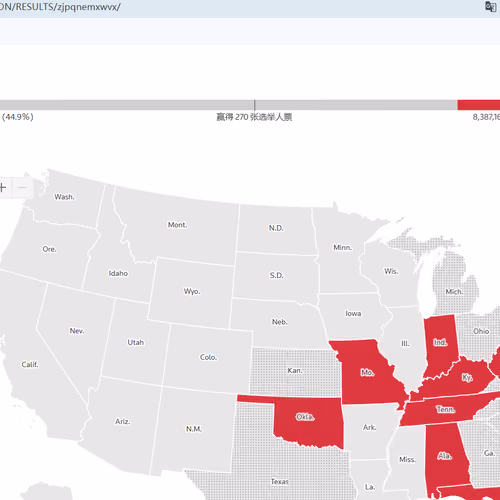Click the red Oklahoma state

pyautogui.click(x=305, y=417)
